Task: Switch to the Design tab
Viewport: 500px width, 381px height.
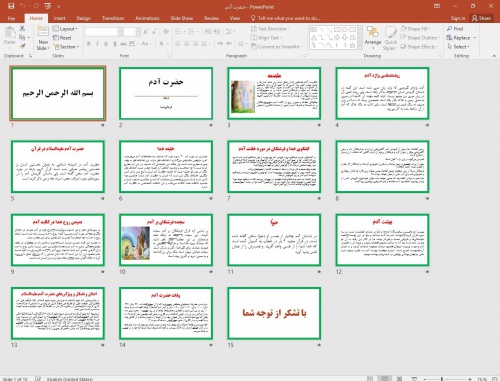Action: (x=83, y=18)
